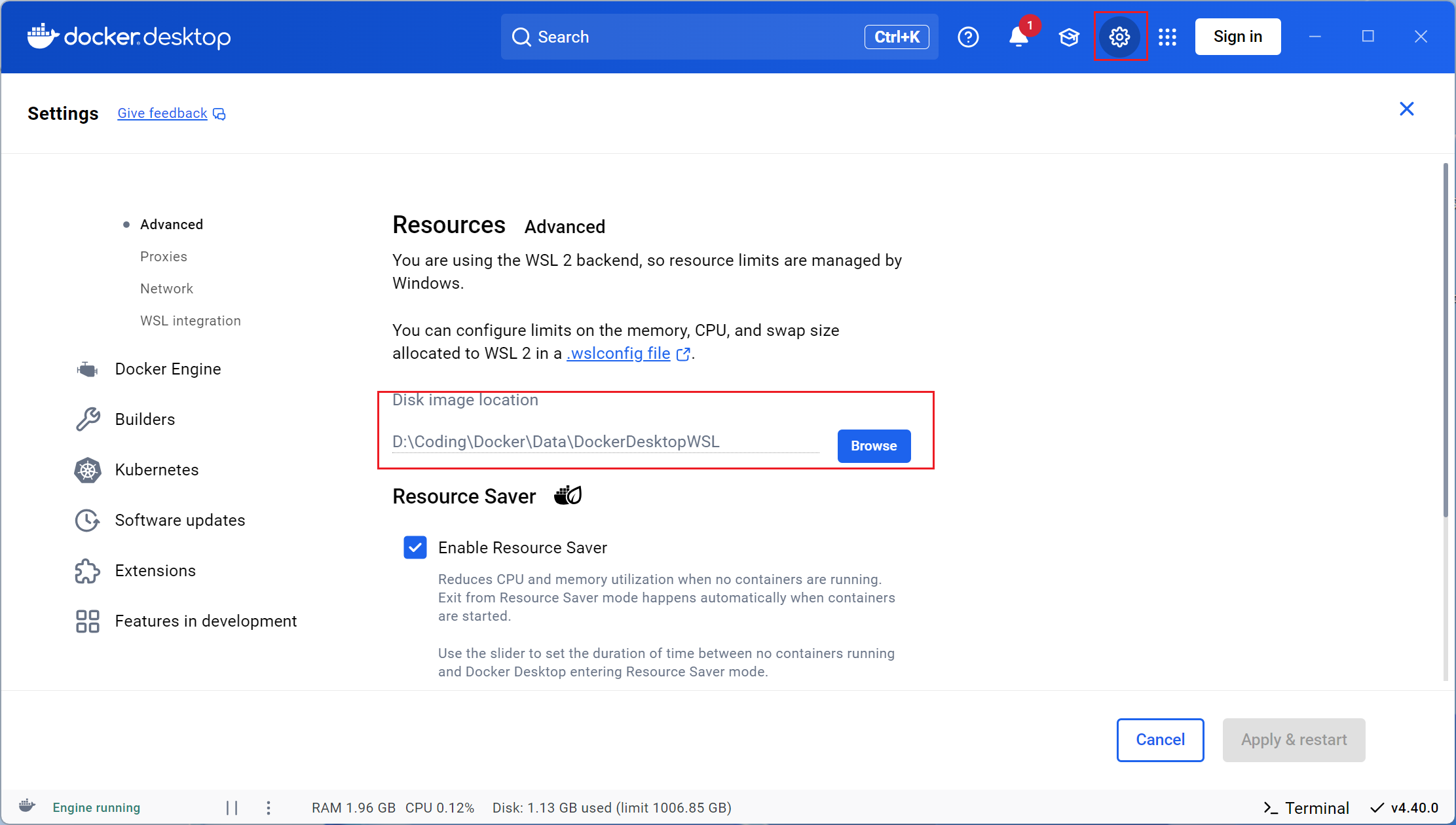This screenshot has width=1456, height=825.
Task: Pause the Docker engine via status bar icon
Action: 230,807
